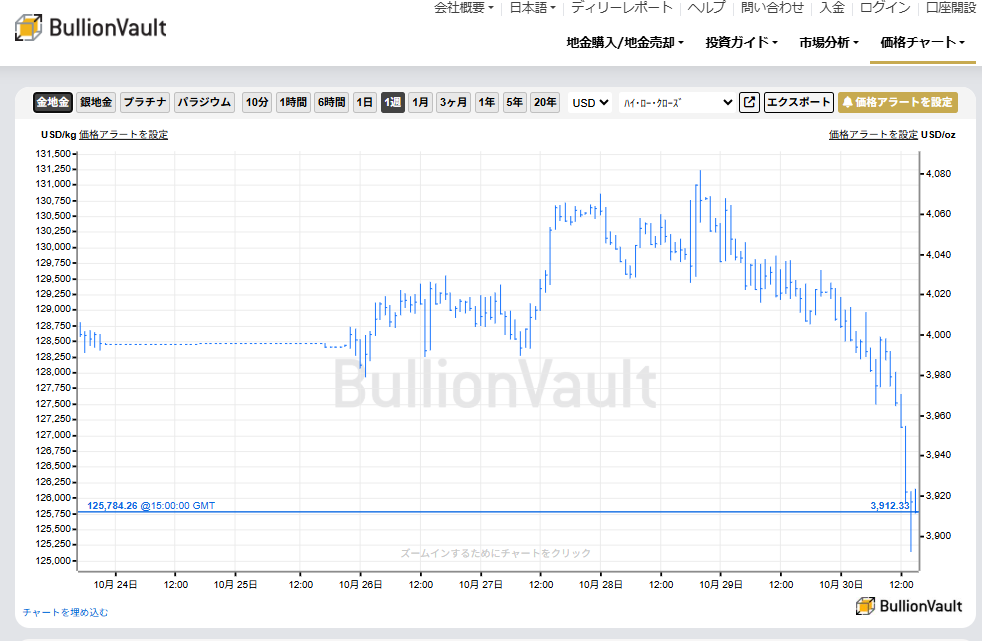Image resolution: width=982 pixels, height=641 pixels.
Task: Open the 問い合わせ link
Action: tap(772, 8)
